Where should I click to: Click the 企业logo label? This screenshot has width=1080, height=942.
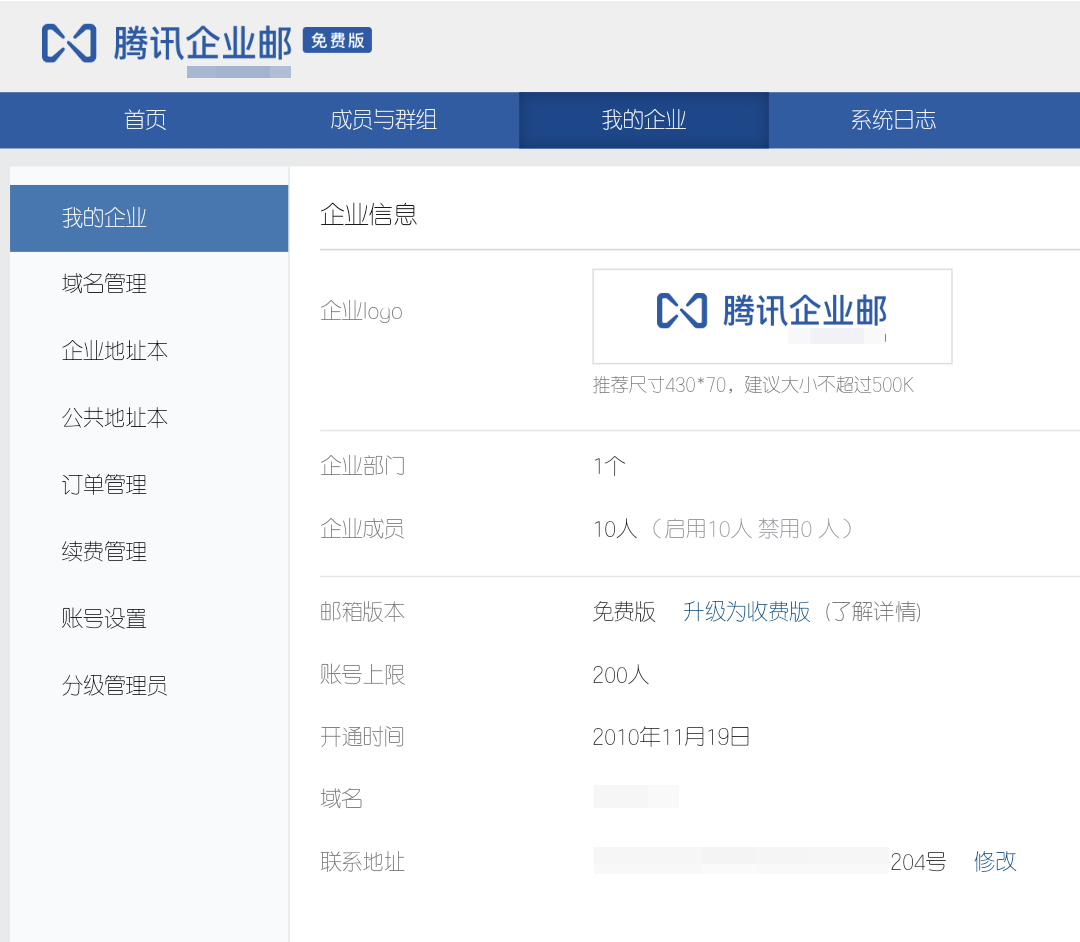[x=362, y=311]
